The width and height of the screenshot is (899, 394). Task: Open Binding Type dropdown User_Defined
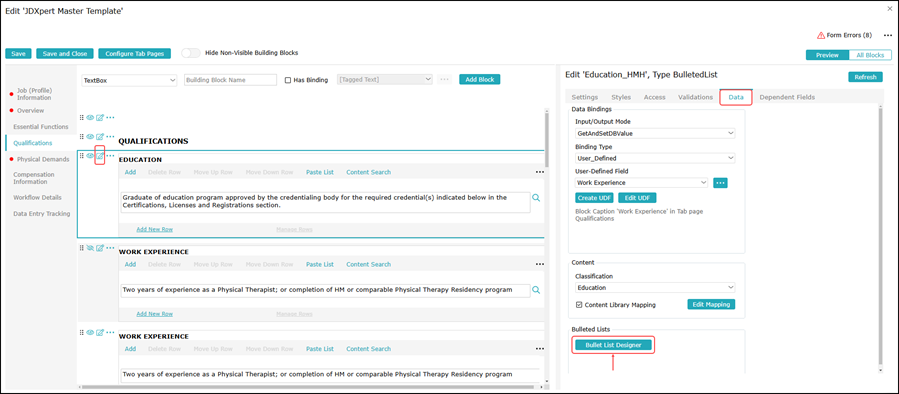655,158
